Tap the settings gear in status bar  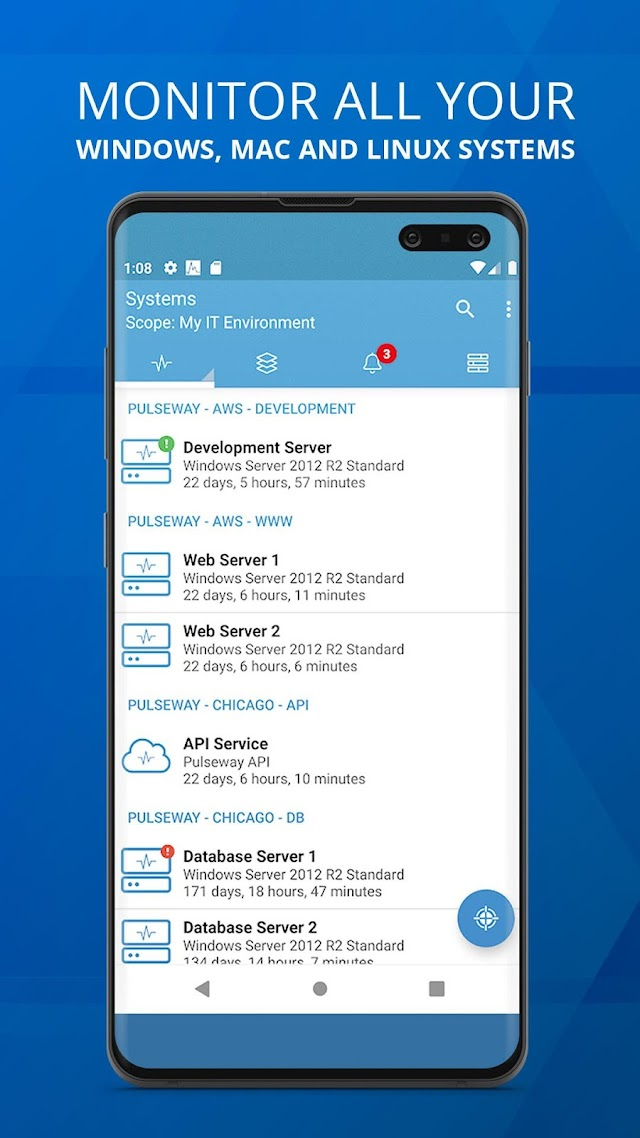pyautogui.click(x=171, y=268)
